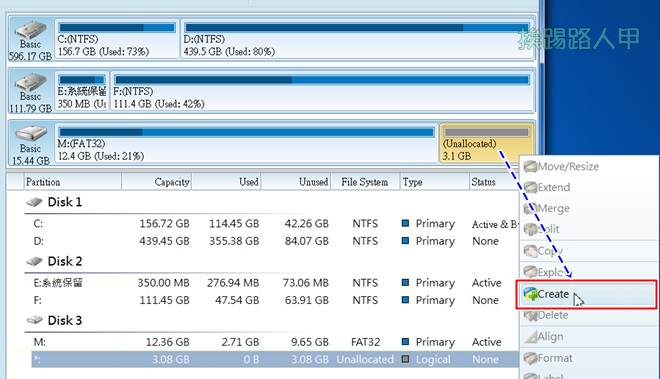Select the Unallocated 3.1 GB block
Viewport: 660px width, 379px height.
click(x=486, y=143)
